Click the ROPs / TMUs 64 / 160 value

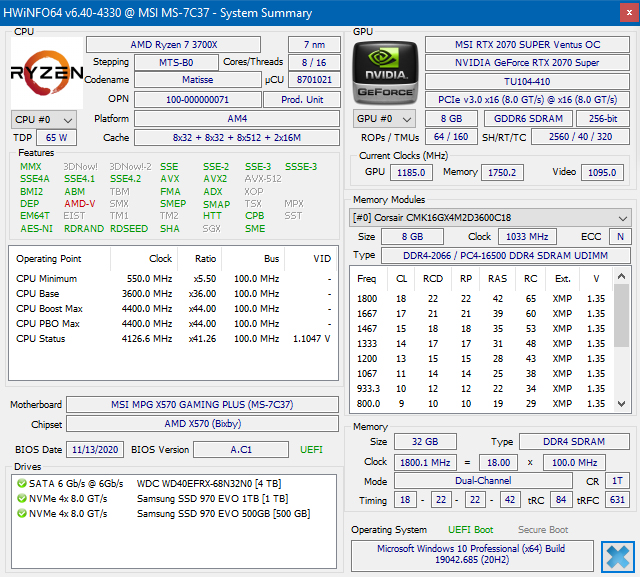451,137
